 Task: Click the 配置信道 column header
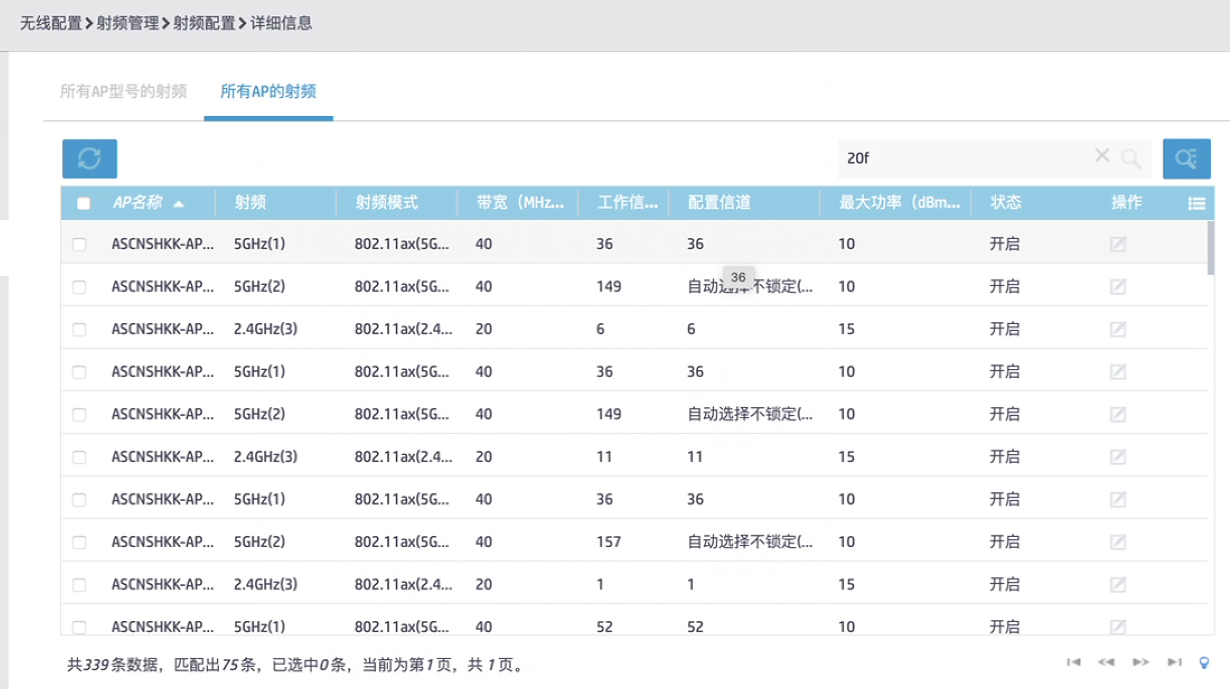click(x=719, y=202)
